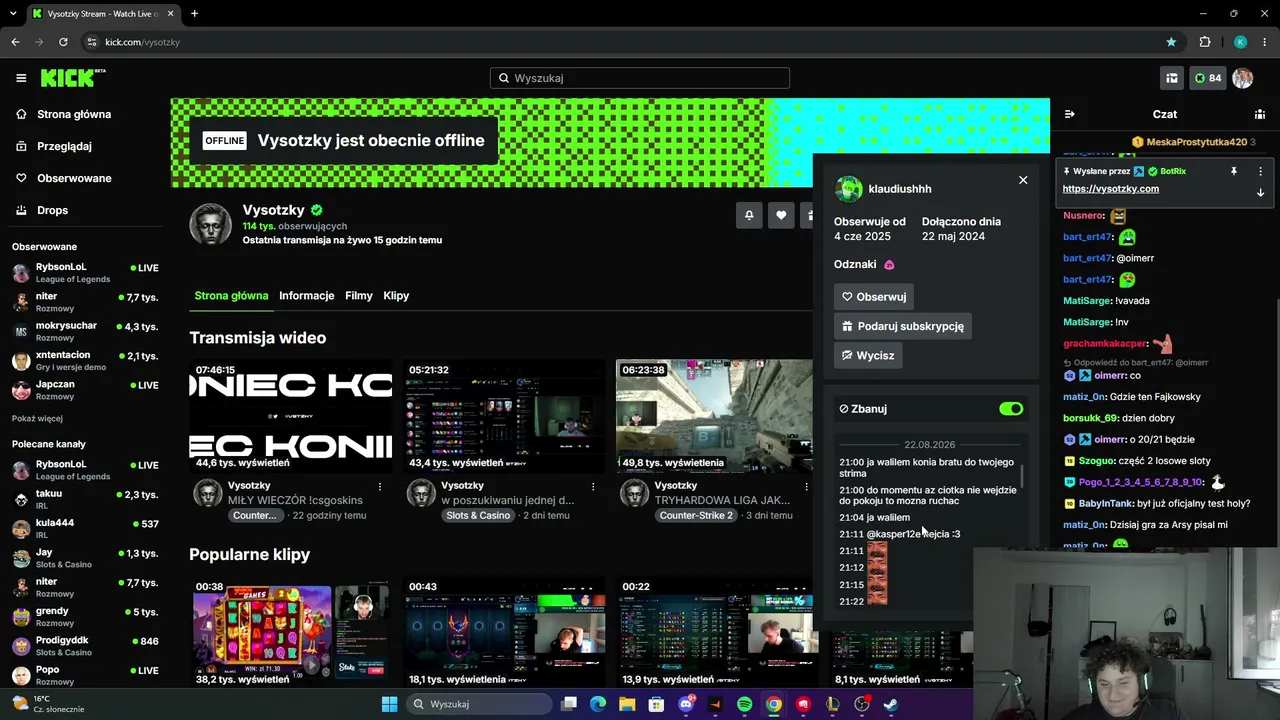Open the Kick points balance showing 84
1280x720 pixels.
coord(1208,78)
